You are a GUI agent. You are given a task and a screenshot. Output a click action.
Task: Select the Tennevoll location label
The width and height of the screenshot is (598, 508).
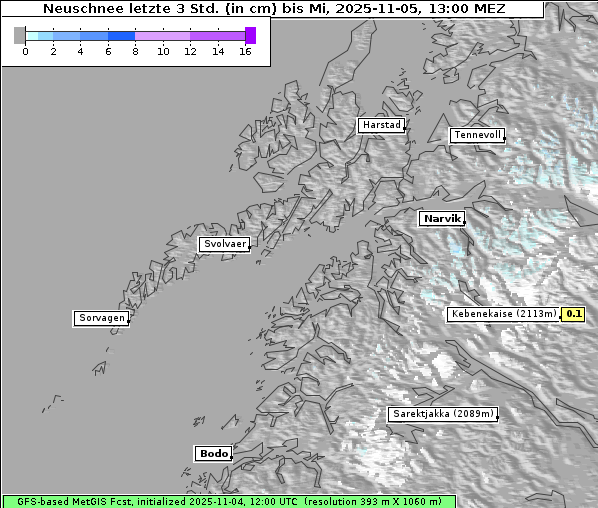coord(477,135)
